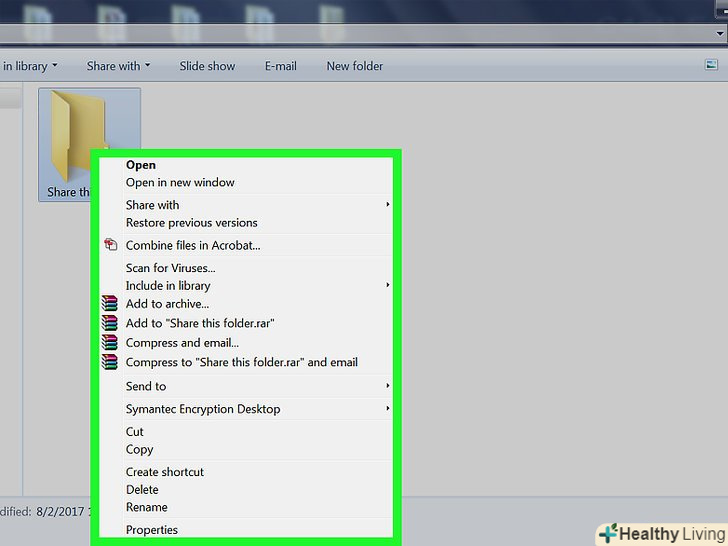Open Properties from the context menu
Viewport: 728px width, 546px height.
pos(246,530)
